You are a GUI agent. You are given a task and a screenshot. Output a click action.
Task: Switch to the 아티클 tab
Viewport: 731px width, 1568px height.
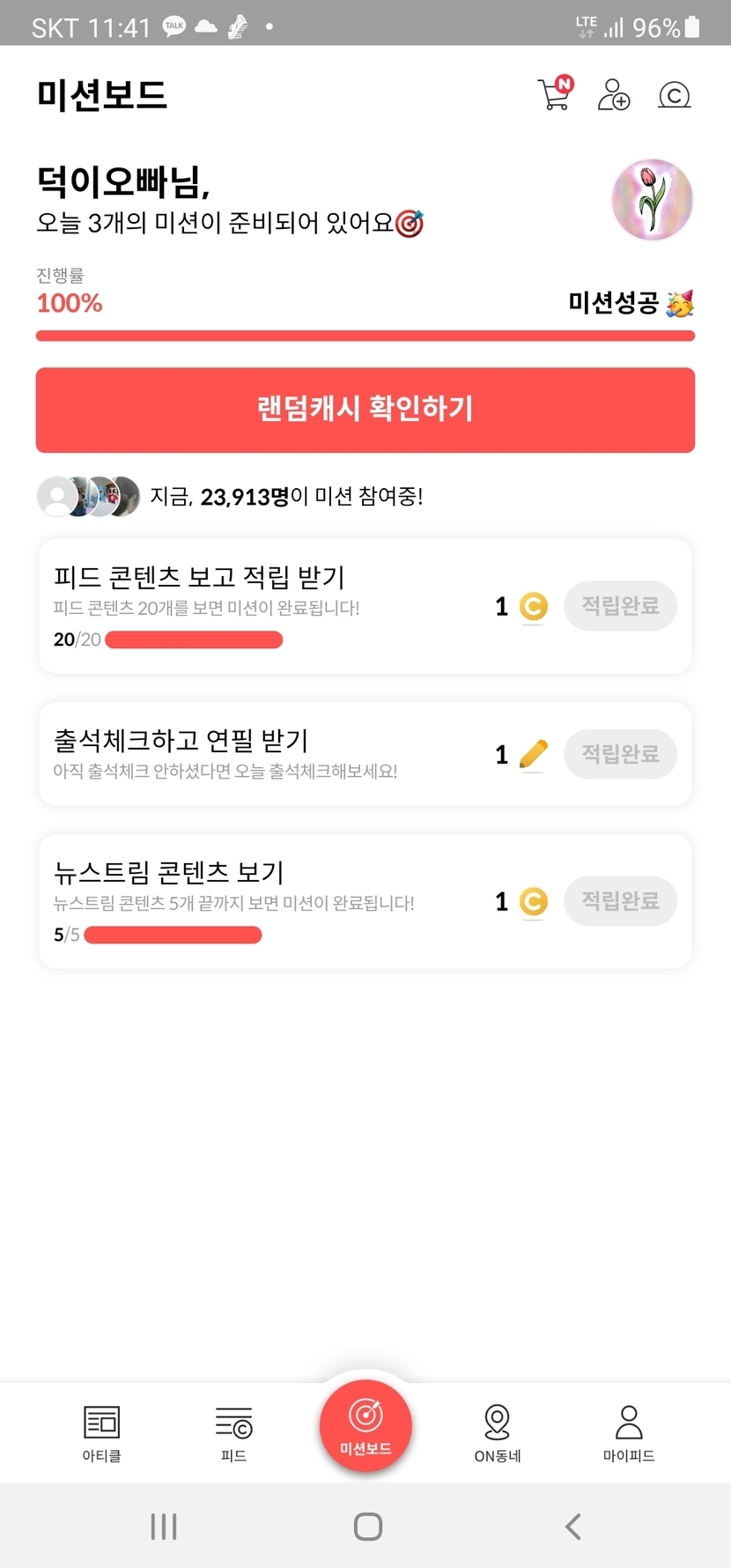102,1433
